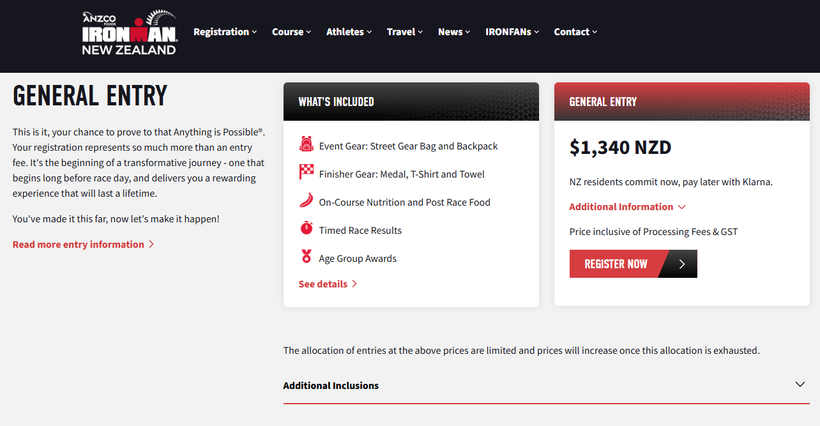Click the banana On-Course Nutrition icon

pyautogui.click(x=306, y=201)
